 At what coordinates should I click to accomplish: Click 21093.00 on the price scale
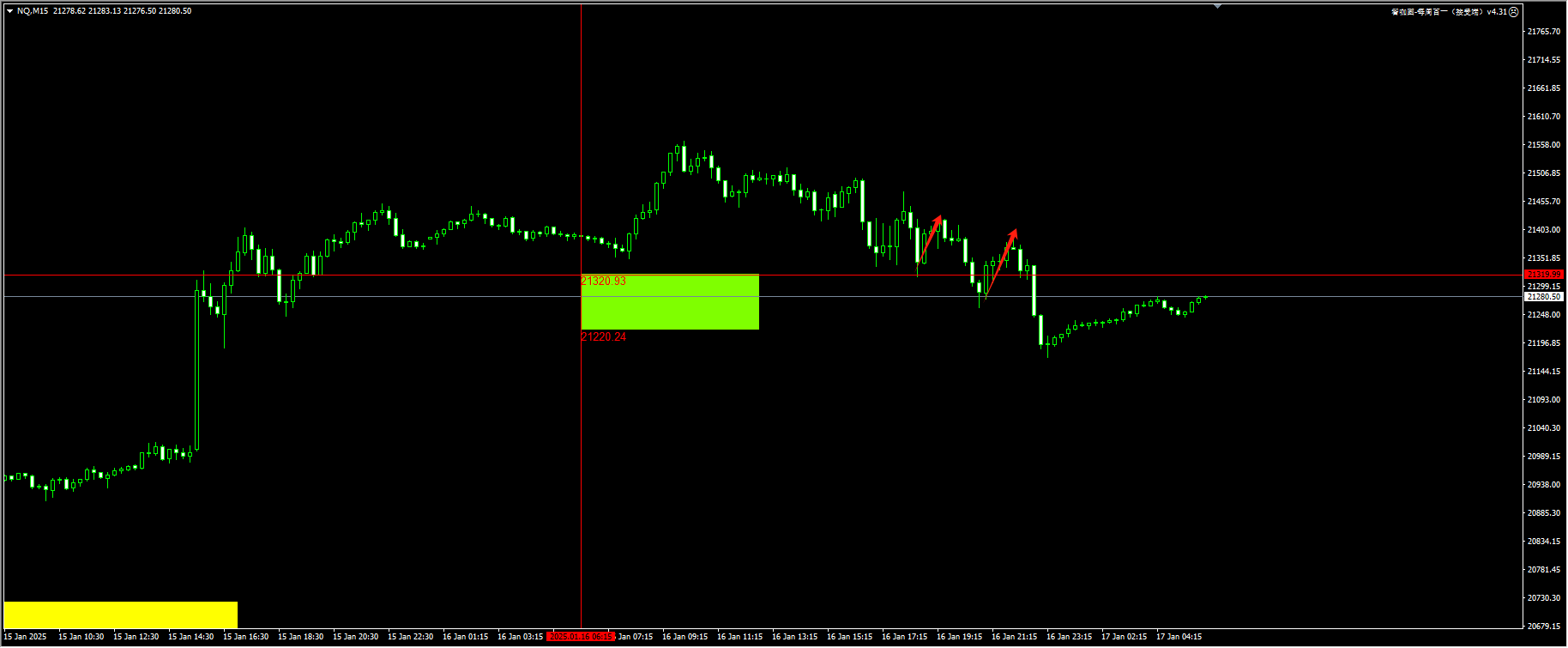coord(1544,400)
